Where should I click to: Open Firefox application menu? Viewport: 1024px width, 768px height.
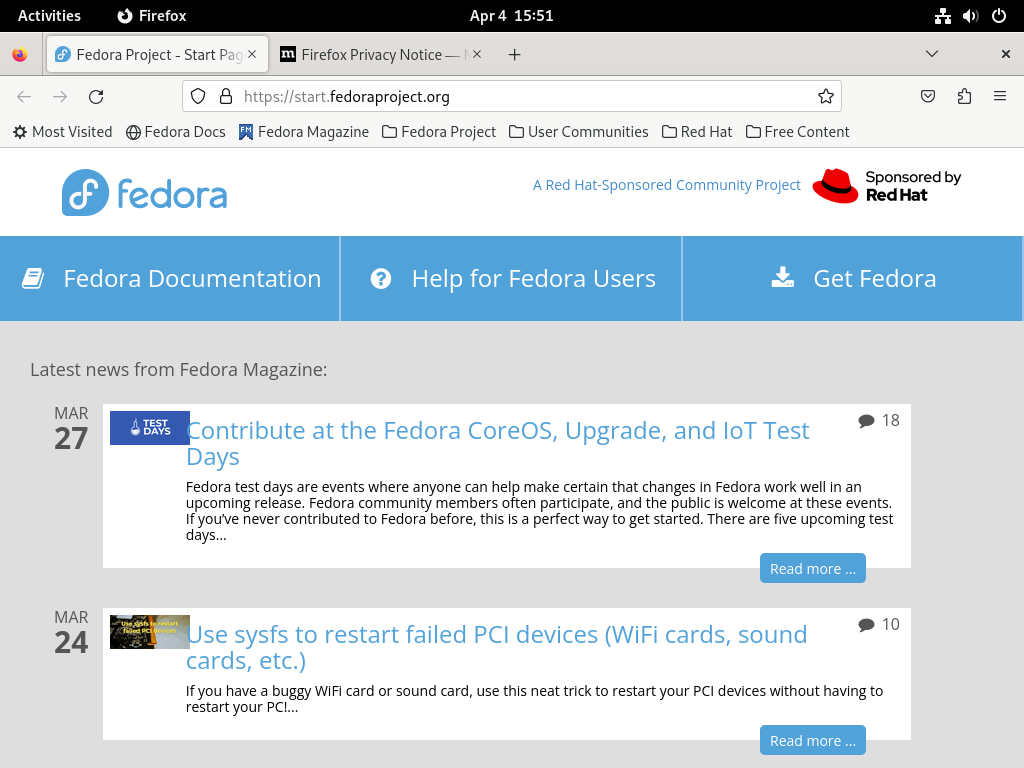pos(1000,97)
